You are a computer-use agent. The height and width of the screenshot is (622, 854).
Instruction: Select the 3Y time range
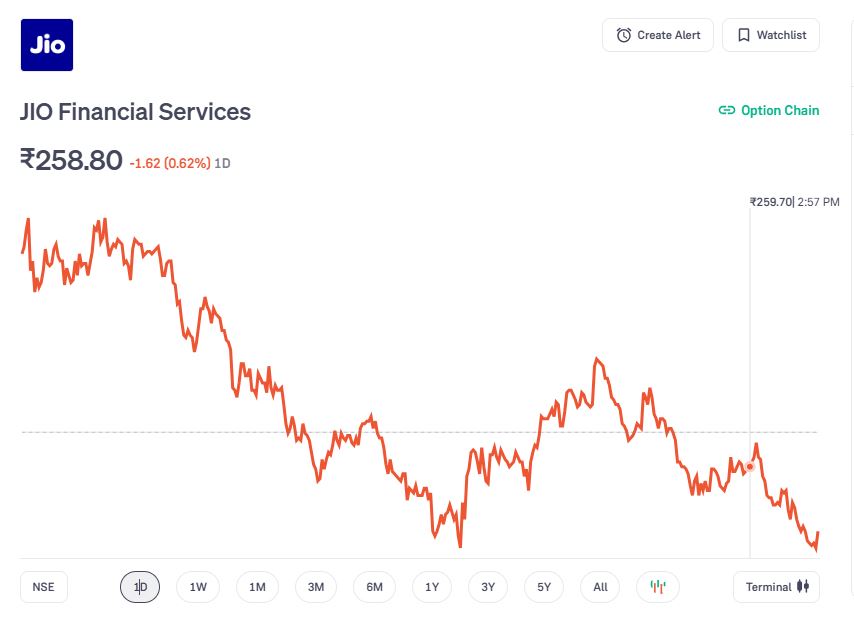(x=488, y=587)
